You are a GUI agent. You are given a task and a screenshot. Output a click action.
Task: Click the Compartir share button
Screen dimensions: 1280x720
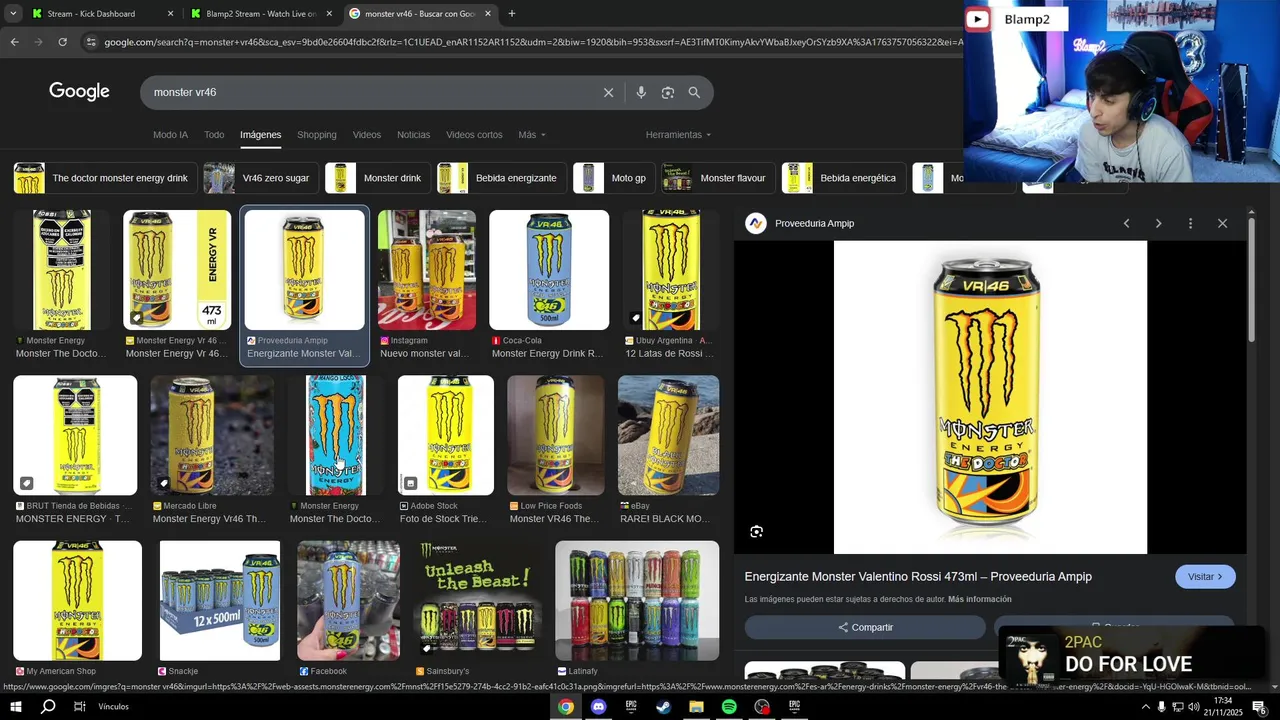click(x=865, y=627)
